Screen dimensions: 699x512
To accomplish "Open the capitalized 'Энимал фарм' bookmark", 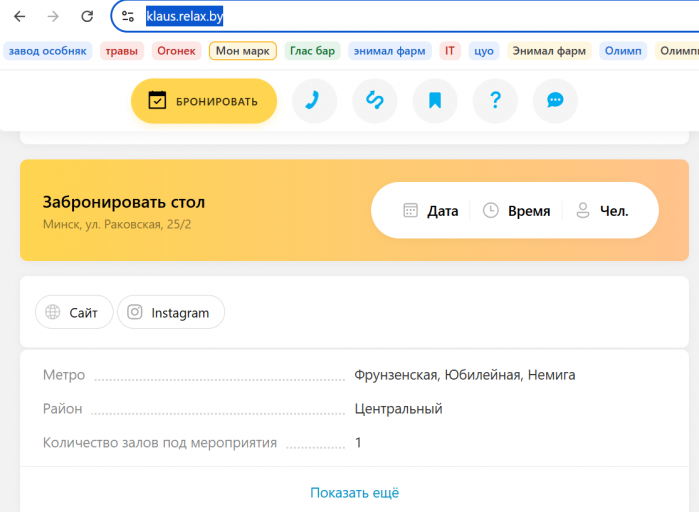I will pos(549,51).
